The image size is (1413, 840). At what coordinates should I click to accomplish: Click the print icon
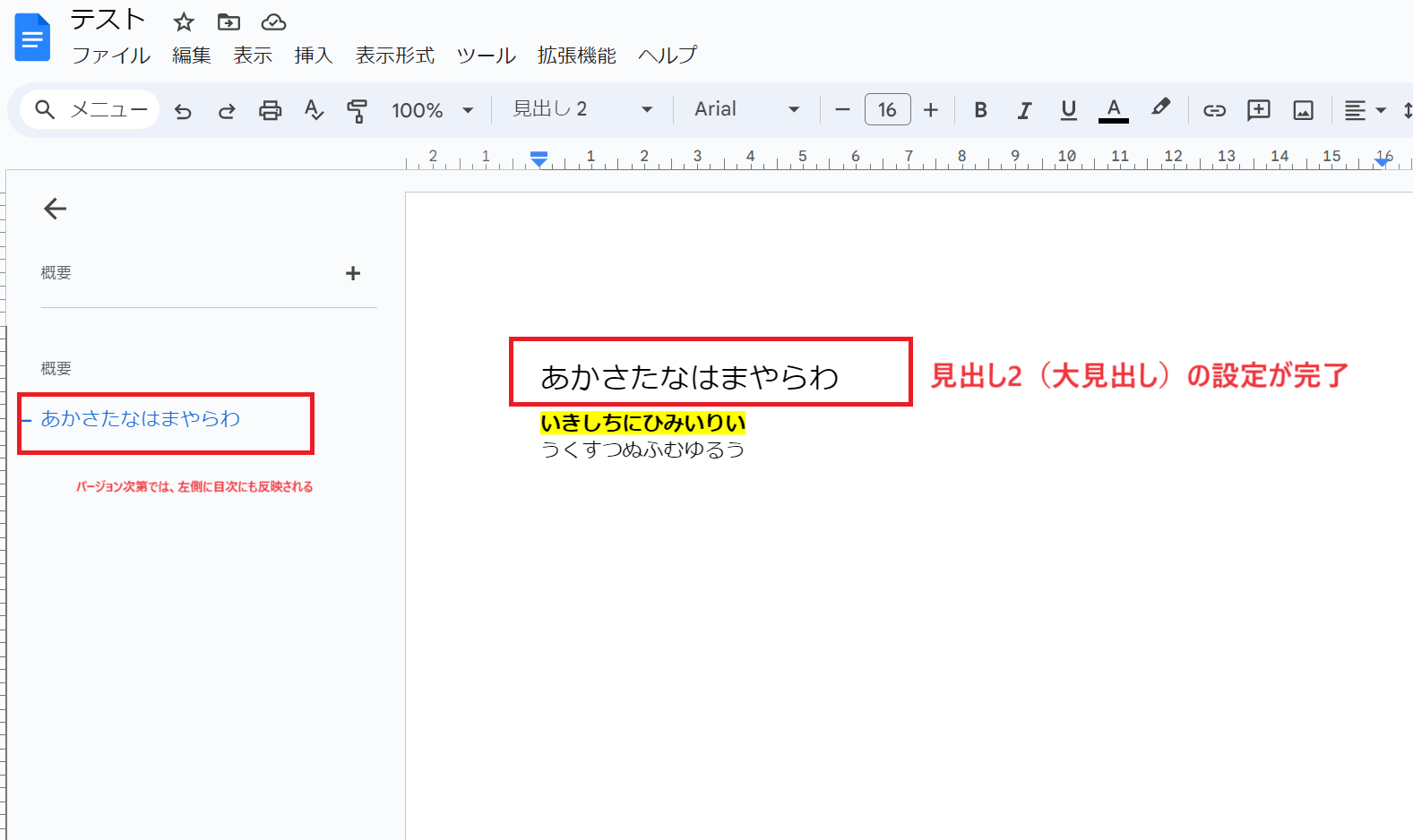pyautogui.click(x=270, y=110)
